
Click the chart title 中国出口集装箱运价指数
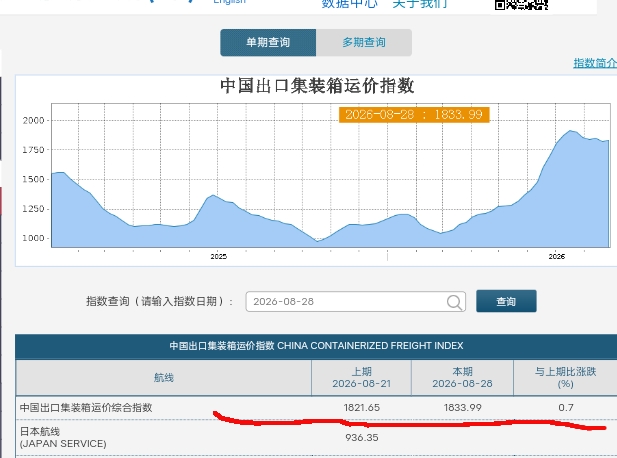[317, 86]
